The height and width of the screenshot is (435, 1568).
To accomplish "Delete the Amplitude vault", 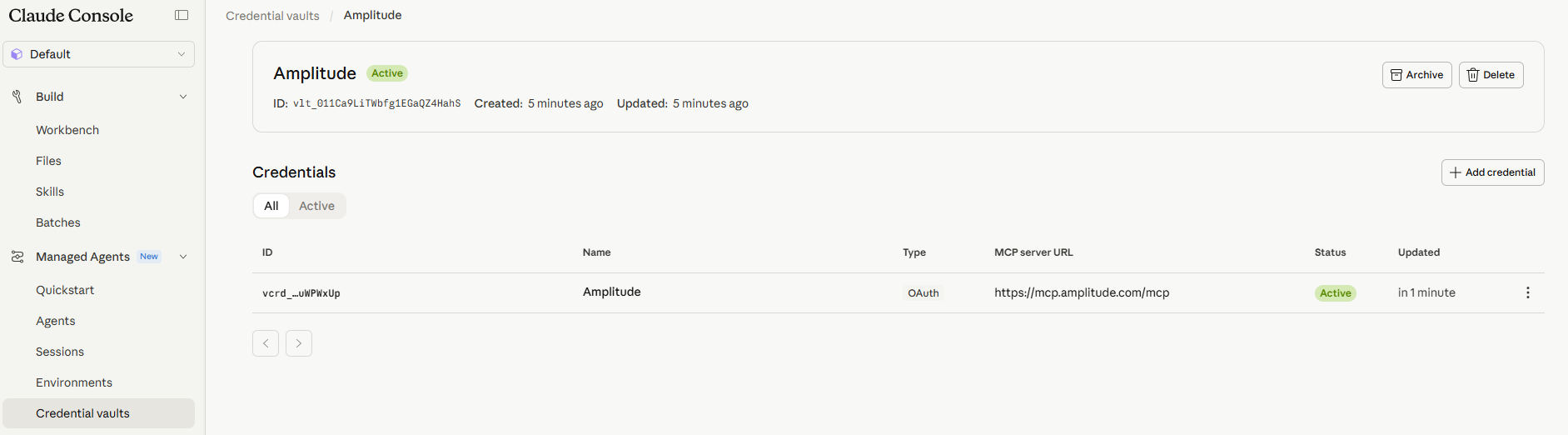I will [x=1491, y=75].
